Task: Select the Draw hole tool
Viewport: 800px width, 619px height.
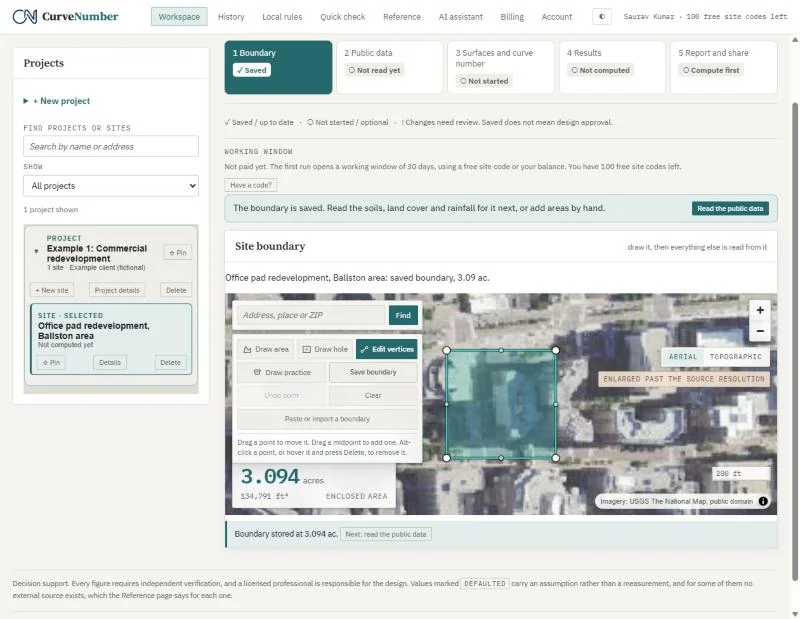Action: pos(325,350)
